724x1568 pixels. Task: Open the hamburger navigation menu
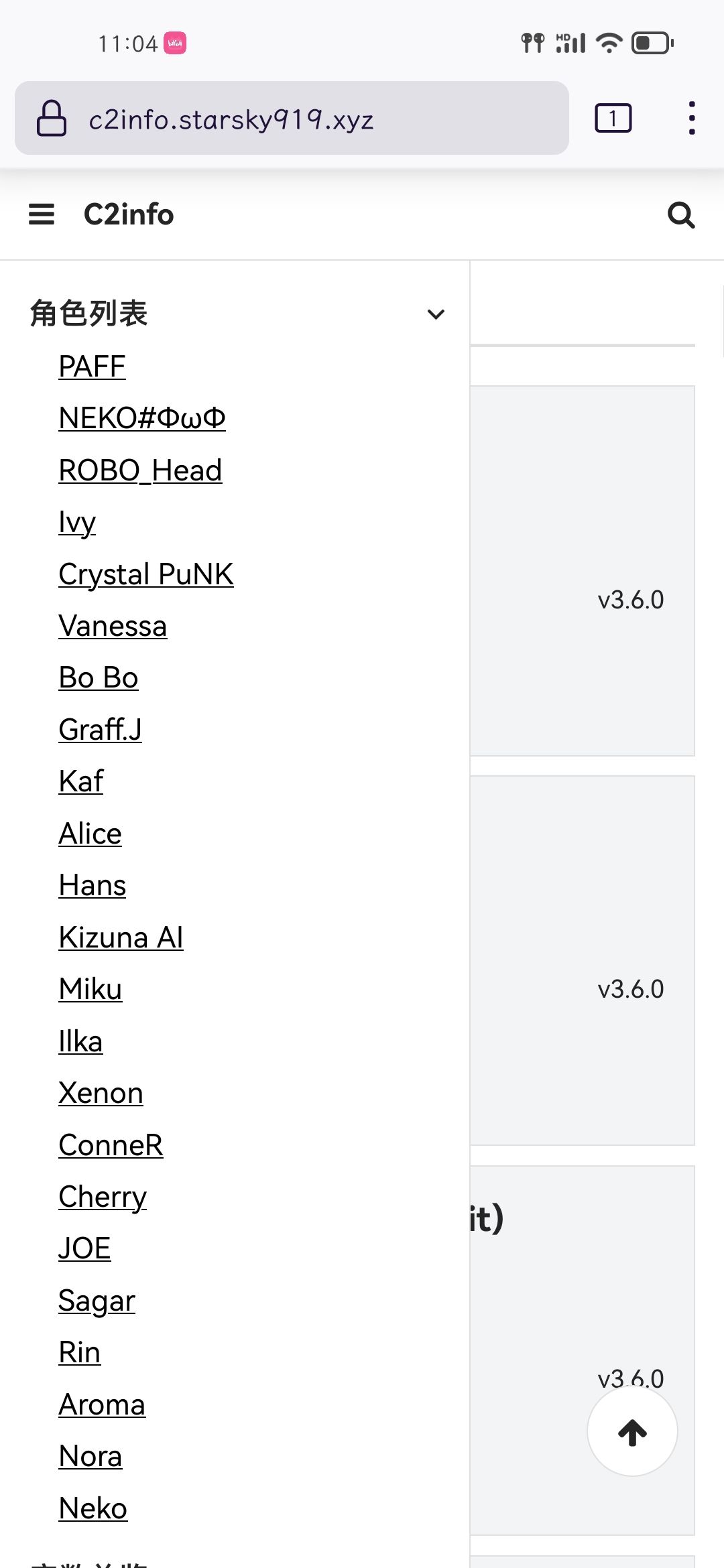point(42,214)
